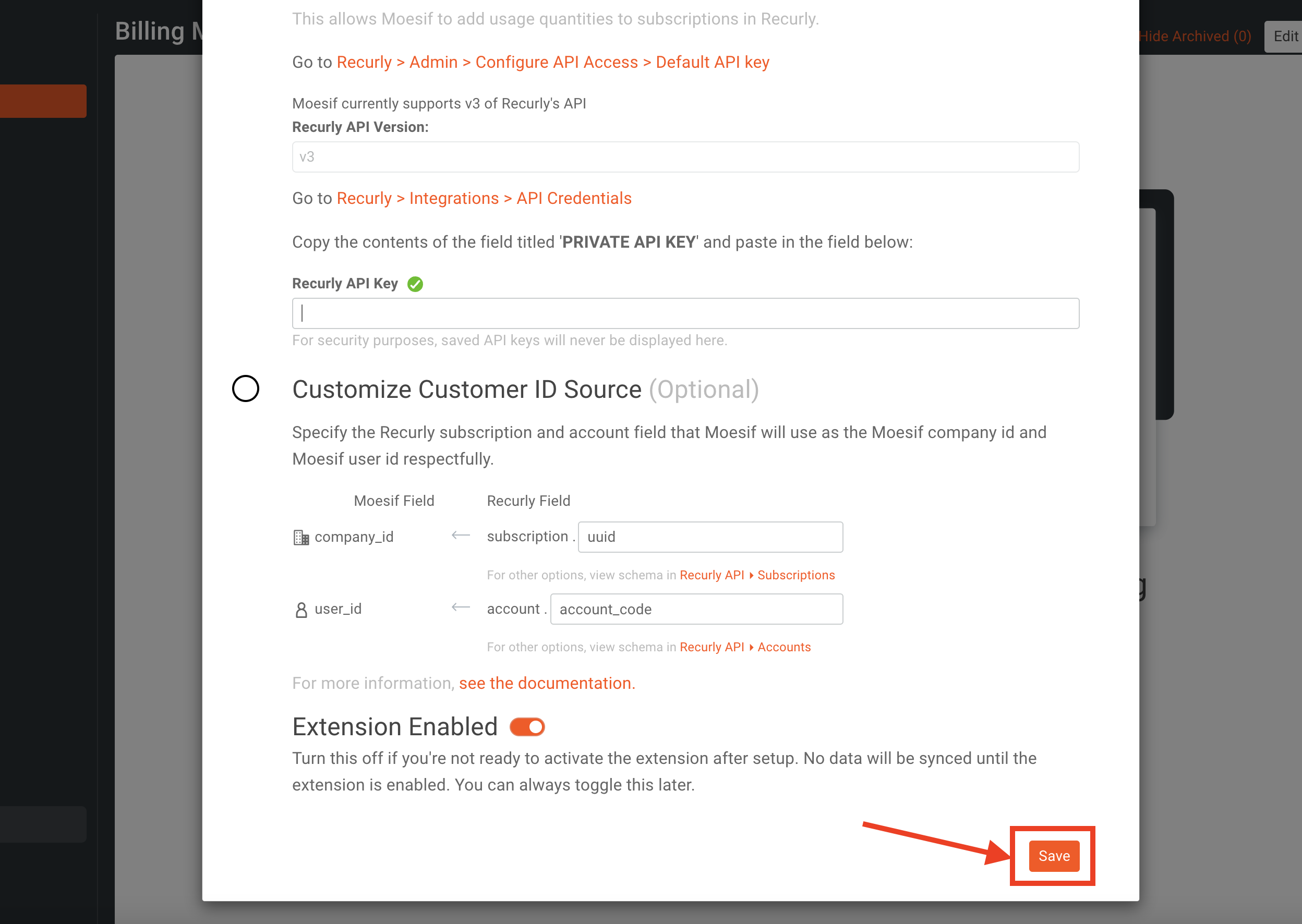Screen dimensions: 1302x924
Task: Click the subscription uuid field
Action: tap(710, 537)
